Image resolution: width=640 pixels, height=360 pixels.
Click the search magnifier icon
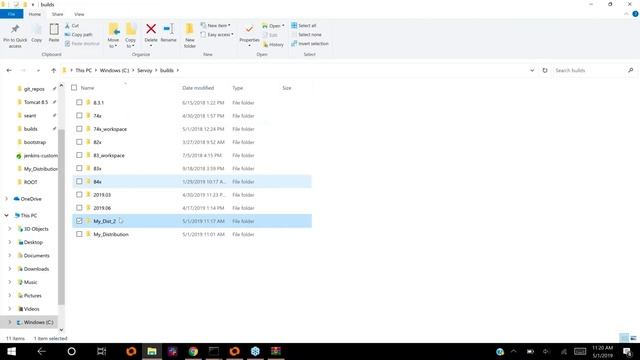click(631, 71)
